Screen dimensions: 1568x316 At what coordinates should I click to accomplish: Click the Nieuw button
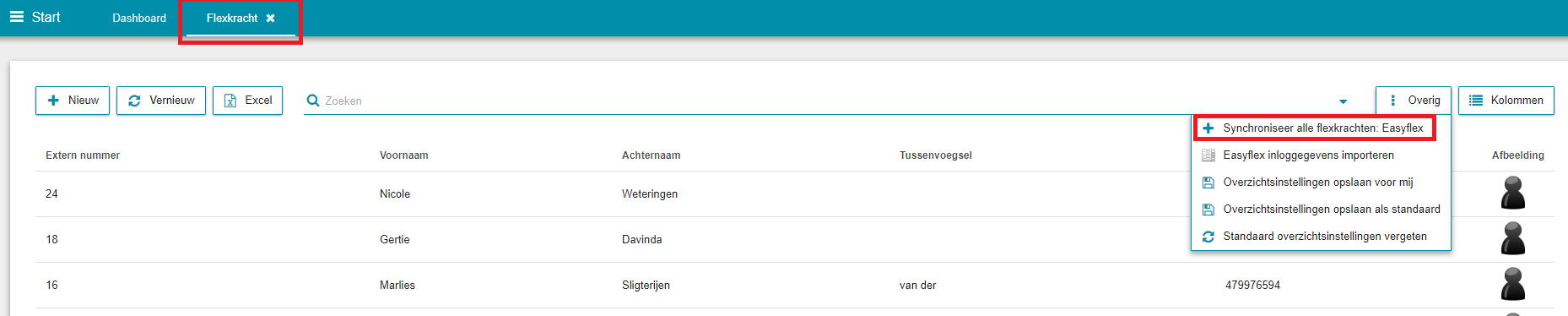coord(73,100)
